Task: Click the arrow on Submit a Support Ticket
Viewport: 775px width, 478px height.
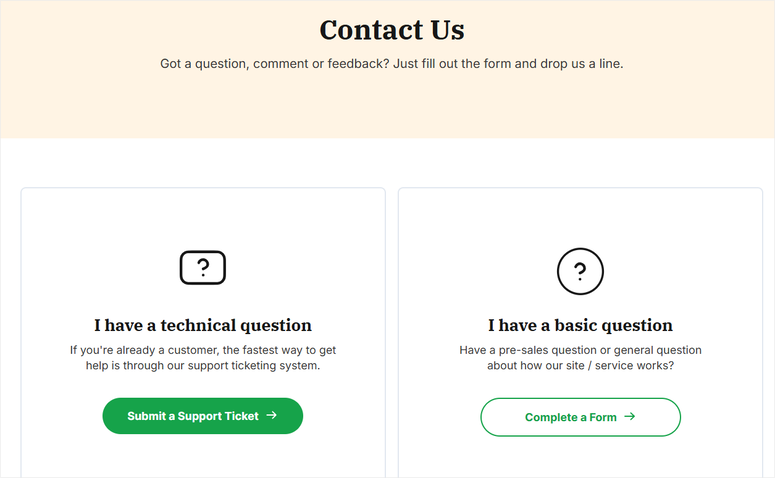Action: click(272, 416)
